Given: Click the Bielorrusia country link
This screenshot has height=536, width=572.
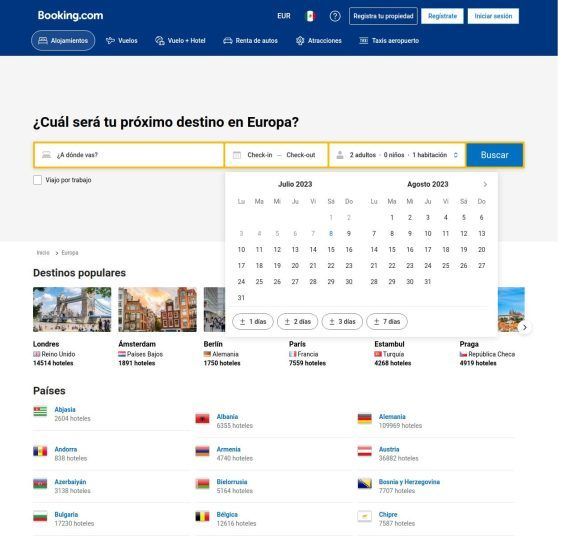Looking at the screenshot, I should (232, 482).
